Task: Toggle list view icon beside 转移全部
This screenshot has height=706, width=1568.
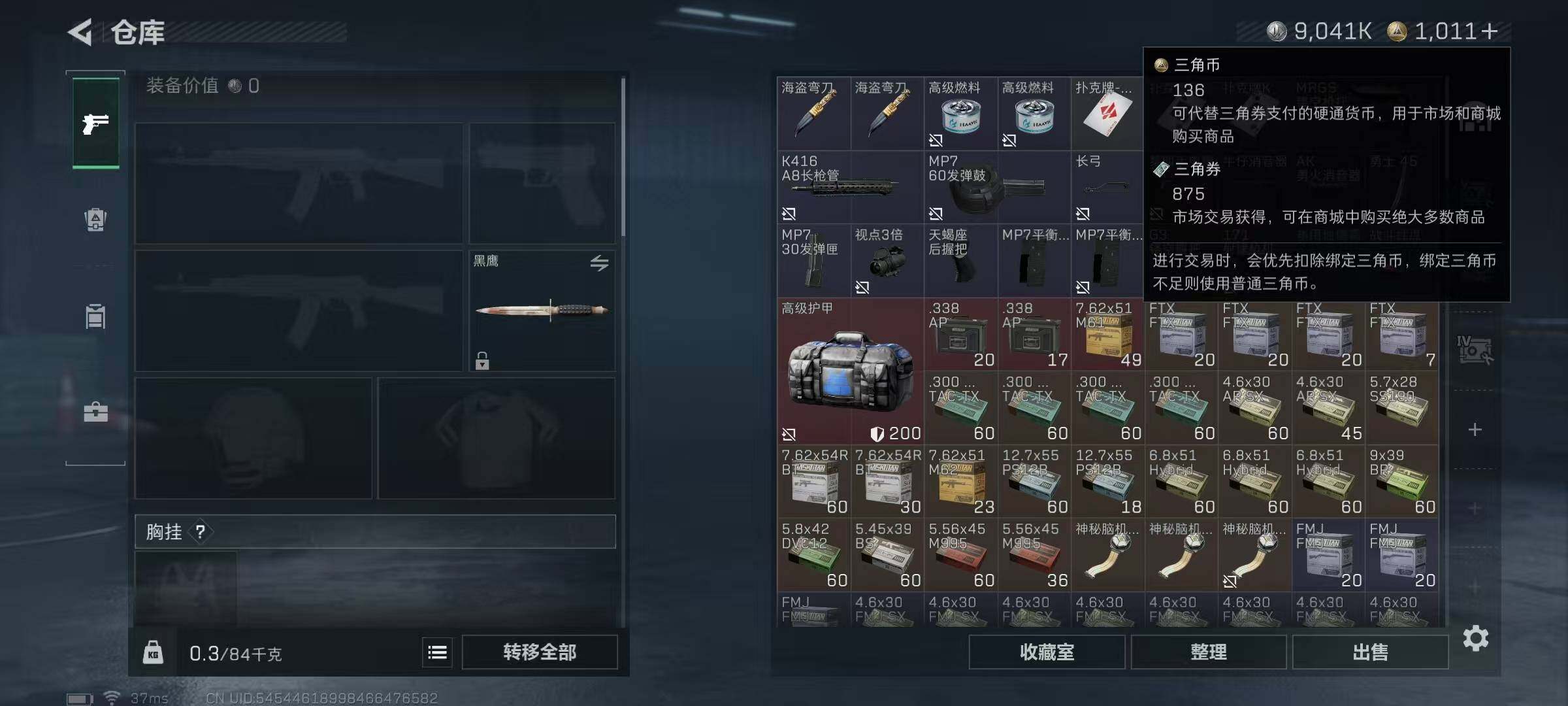Action: [x=437, y=652]
